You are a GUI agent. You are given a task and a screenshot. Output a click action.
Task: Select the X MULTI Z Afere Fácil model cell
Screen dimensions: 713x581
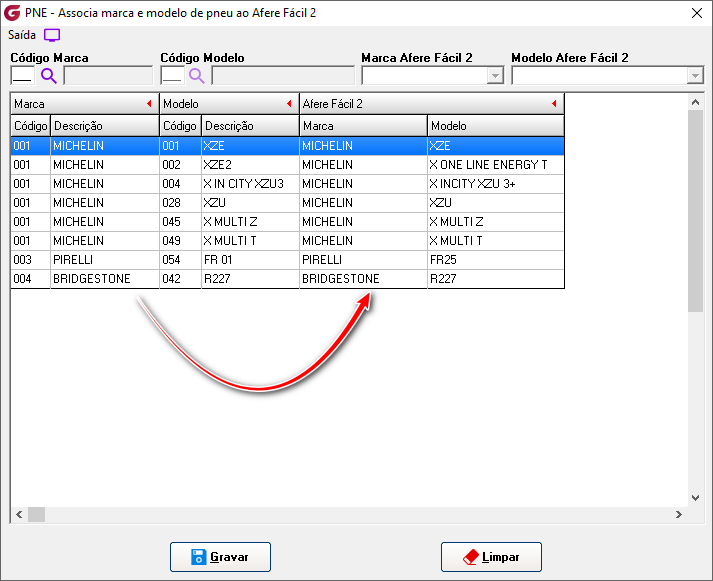(x=496, y=222)
